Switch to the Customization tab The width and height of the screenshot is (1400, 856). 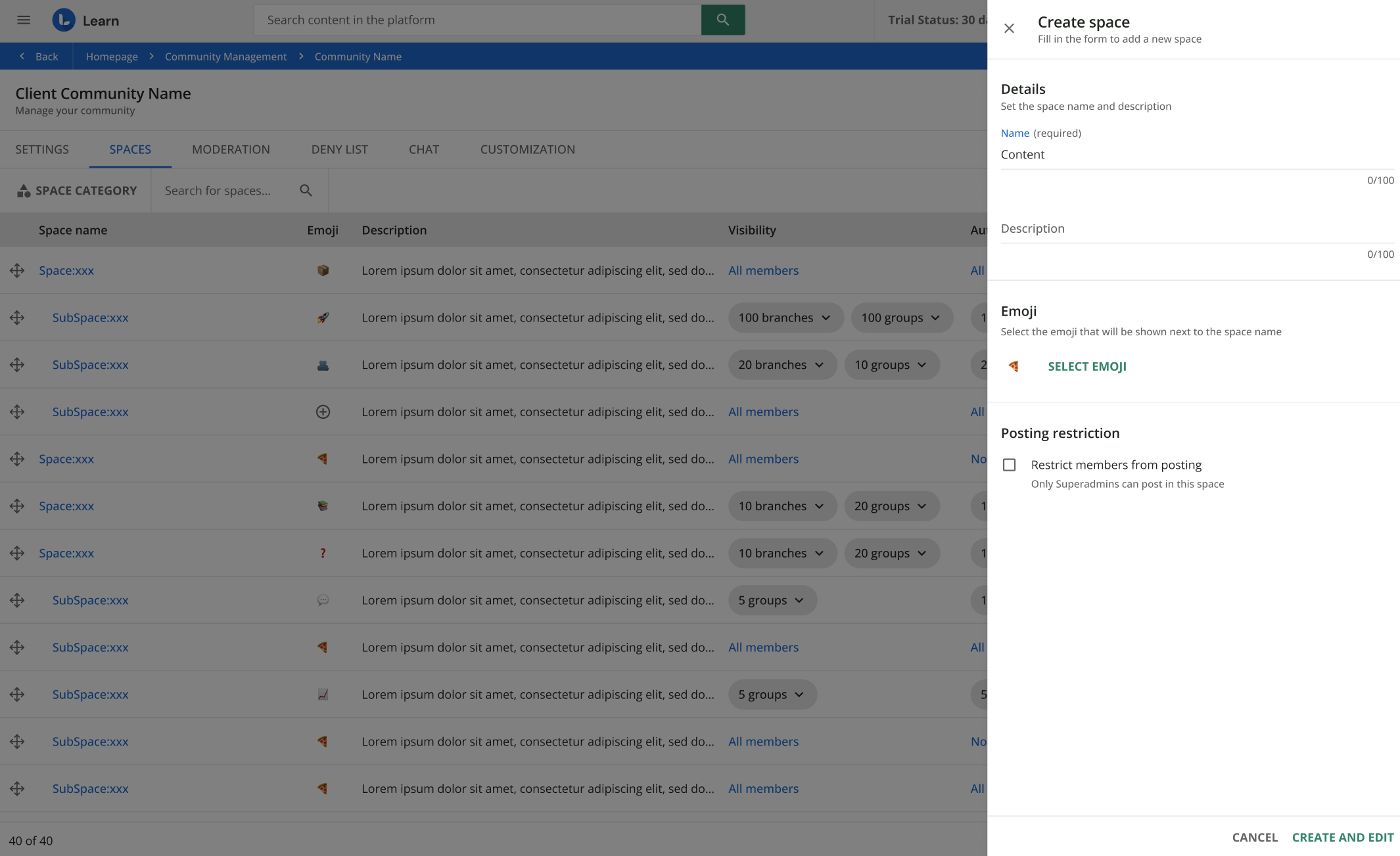(527, 149)
